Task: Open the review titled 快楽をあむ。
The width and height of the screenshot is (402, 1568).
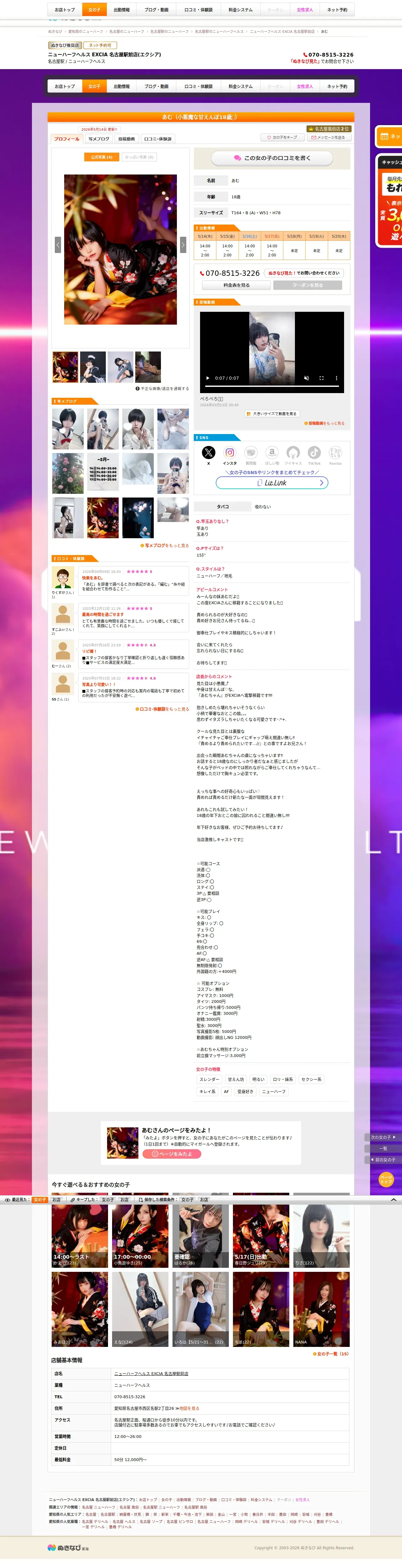Action: [x=93, y=578]
